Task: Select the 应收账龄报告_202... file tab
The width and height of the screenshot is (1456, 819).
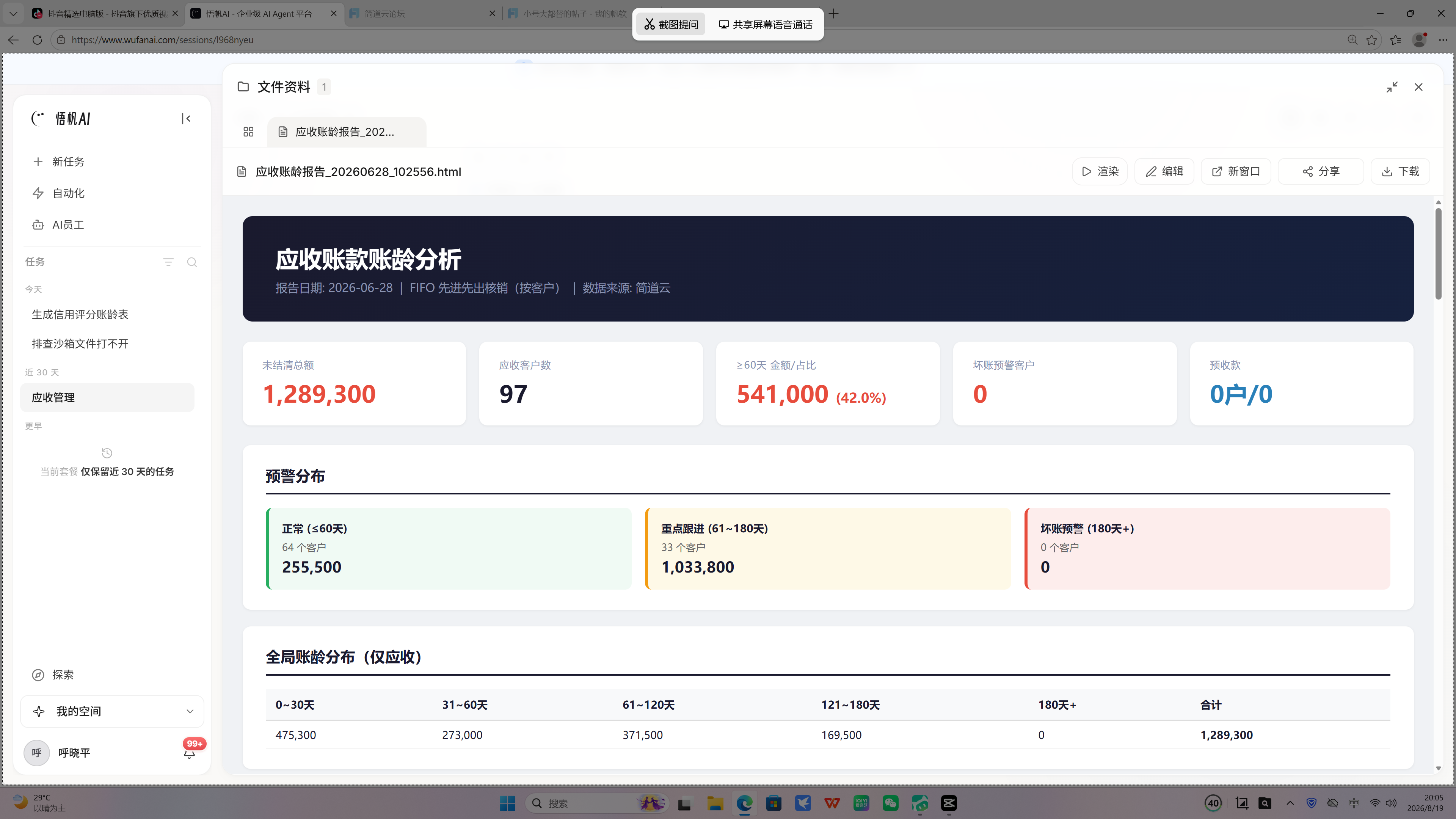Action: [x=347, y=132]
